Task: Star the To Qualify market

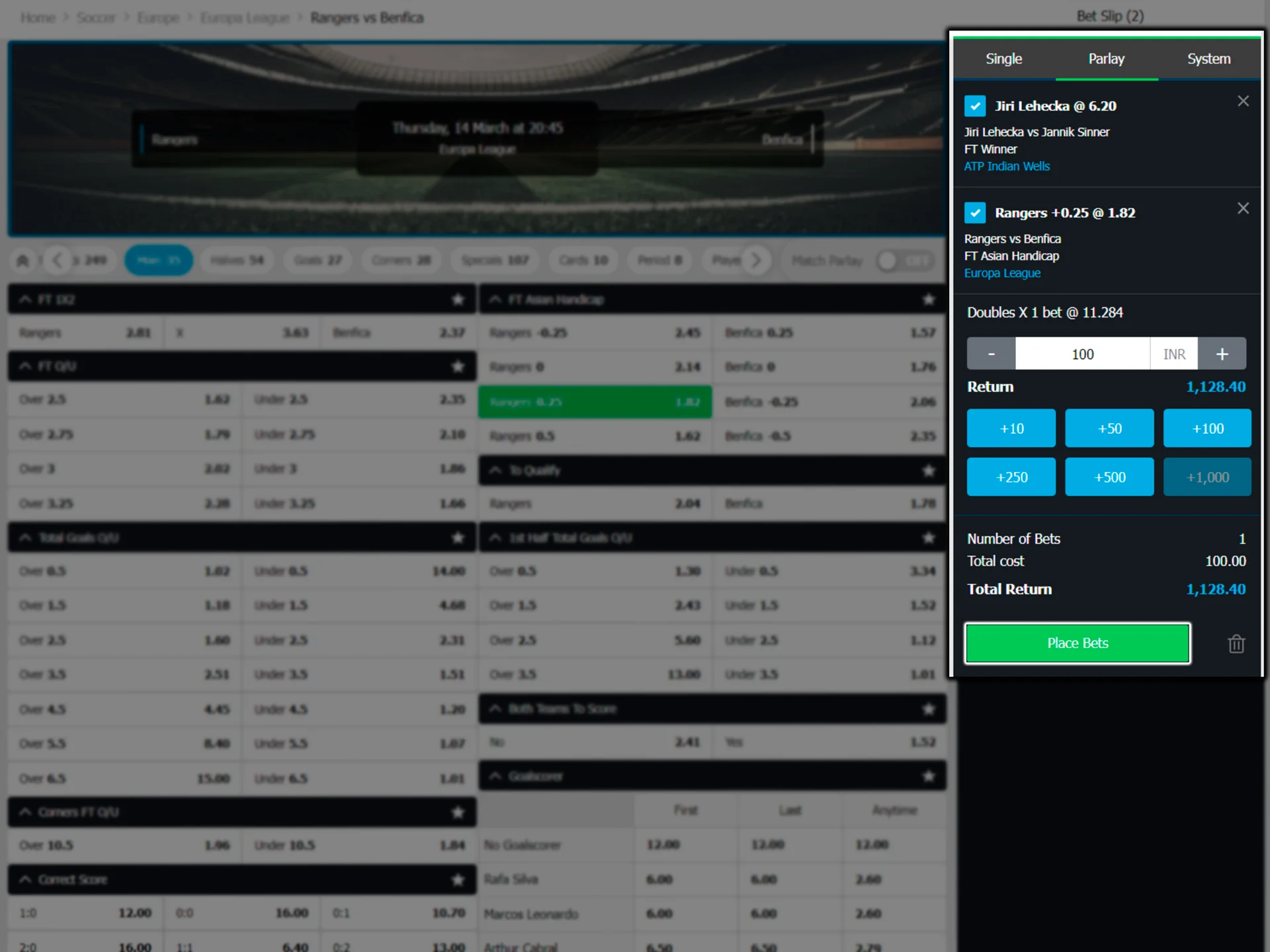Action: coord(929,470)
